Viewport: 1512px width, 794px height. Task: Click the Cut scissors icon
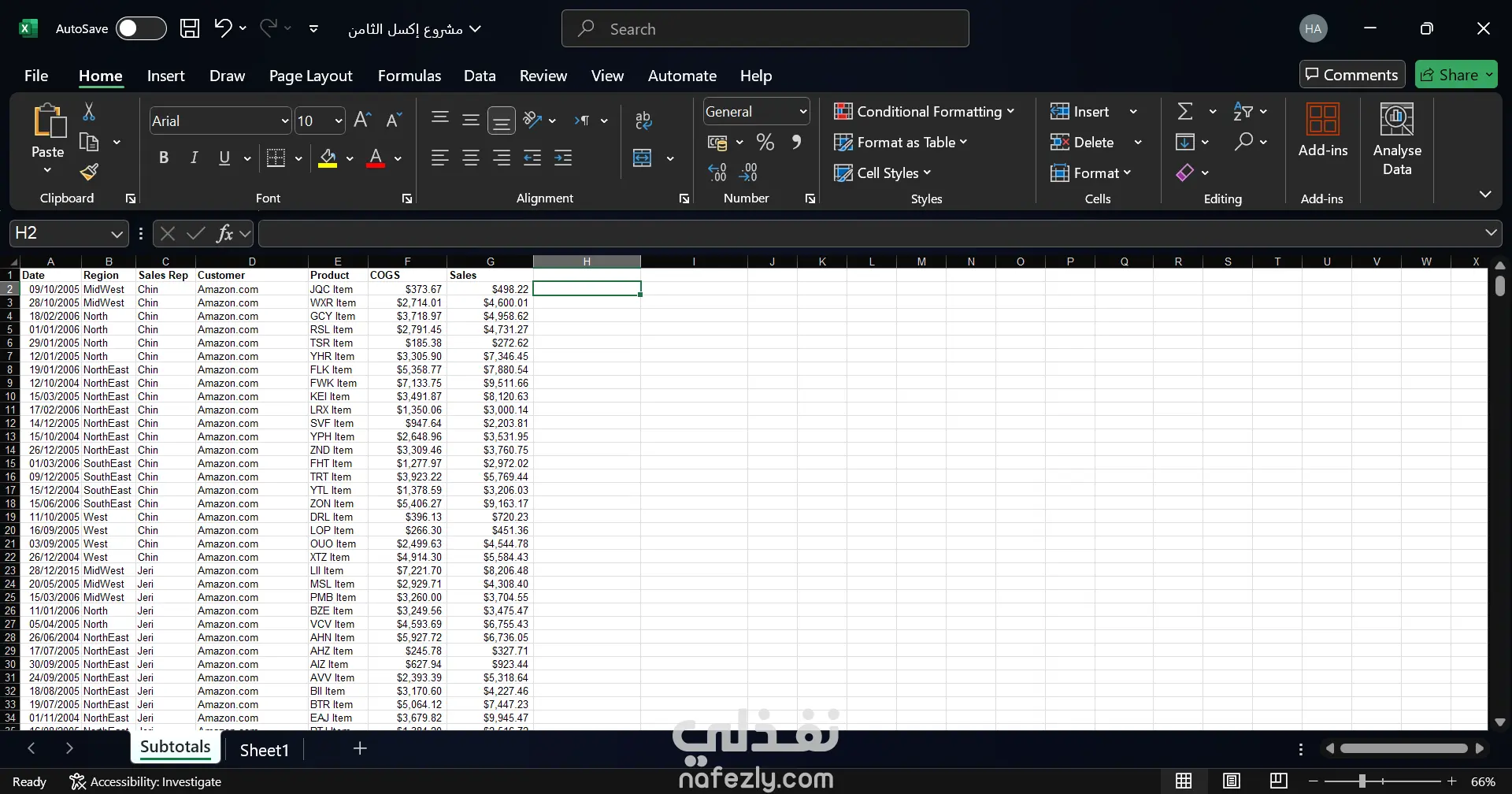(x=89, y=112)
